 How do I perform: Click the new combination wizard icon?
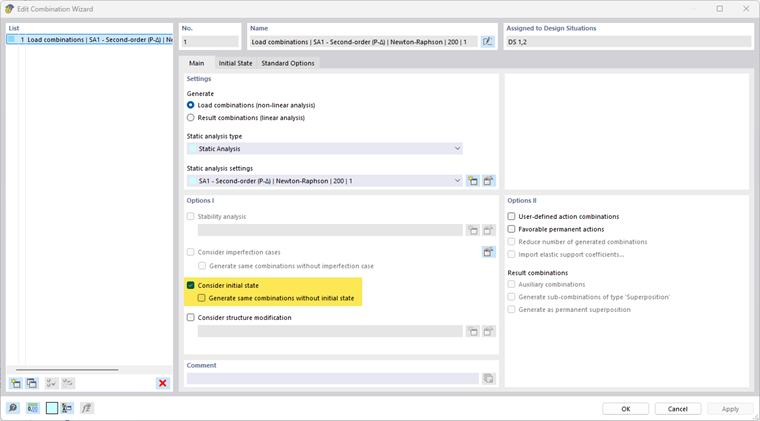coord(15,383)
